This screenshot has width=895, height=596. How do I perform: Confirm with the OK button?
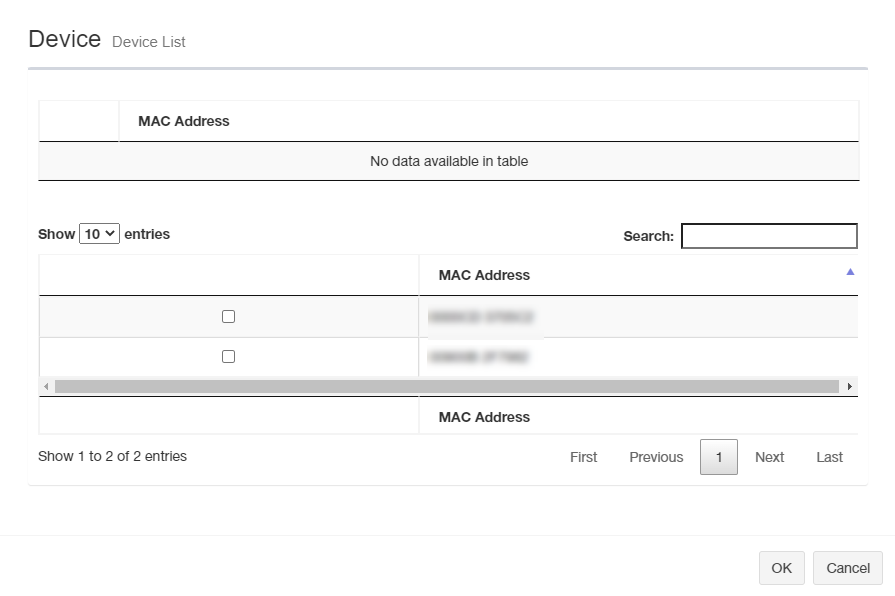pyautogui.click(x=781, y=568)
